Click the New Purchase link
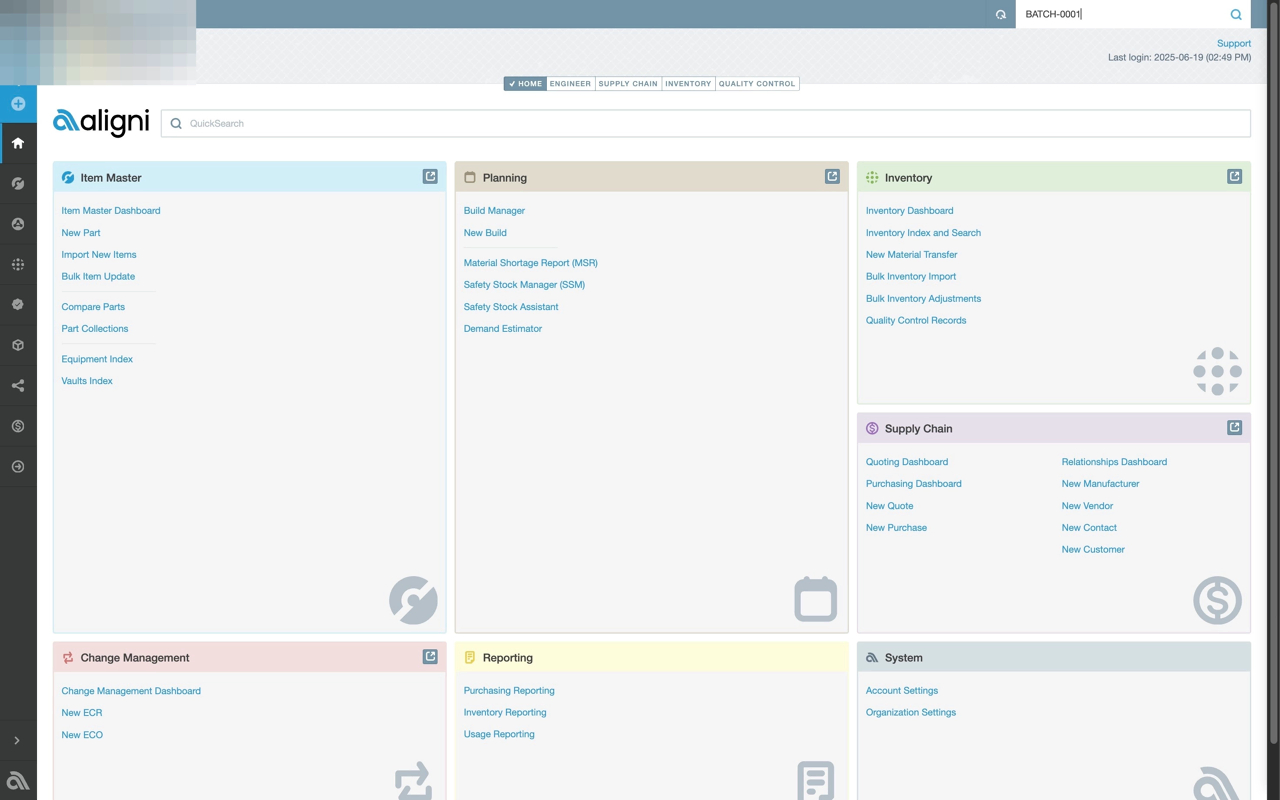The image size is (1280, 800). click(896, 528)
